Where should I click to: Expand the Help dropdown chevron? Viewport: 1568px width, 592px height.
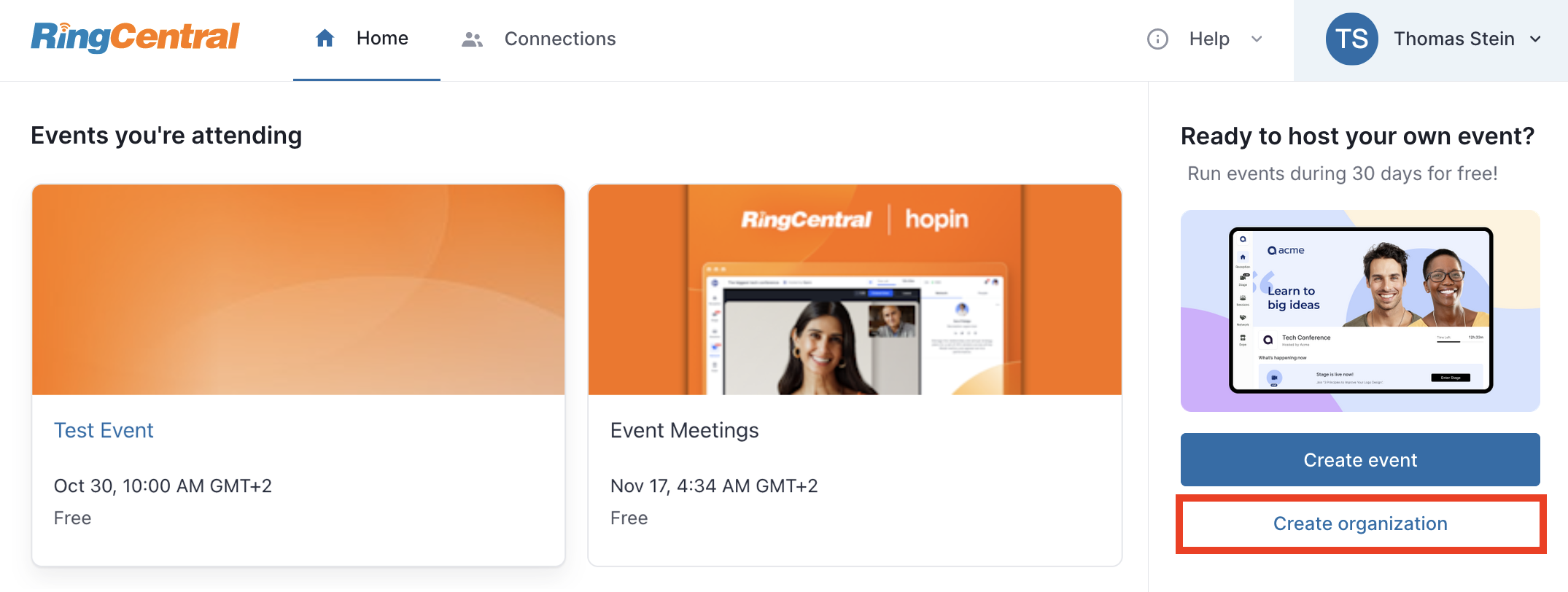[1257, 39]
